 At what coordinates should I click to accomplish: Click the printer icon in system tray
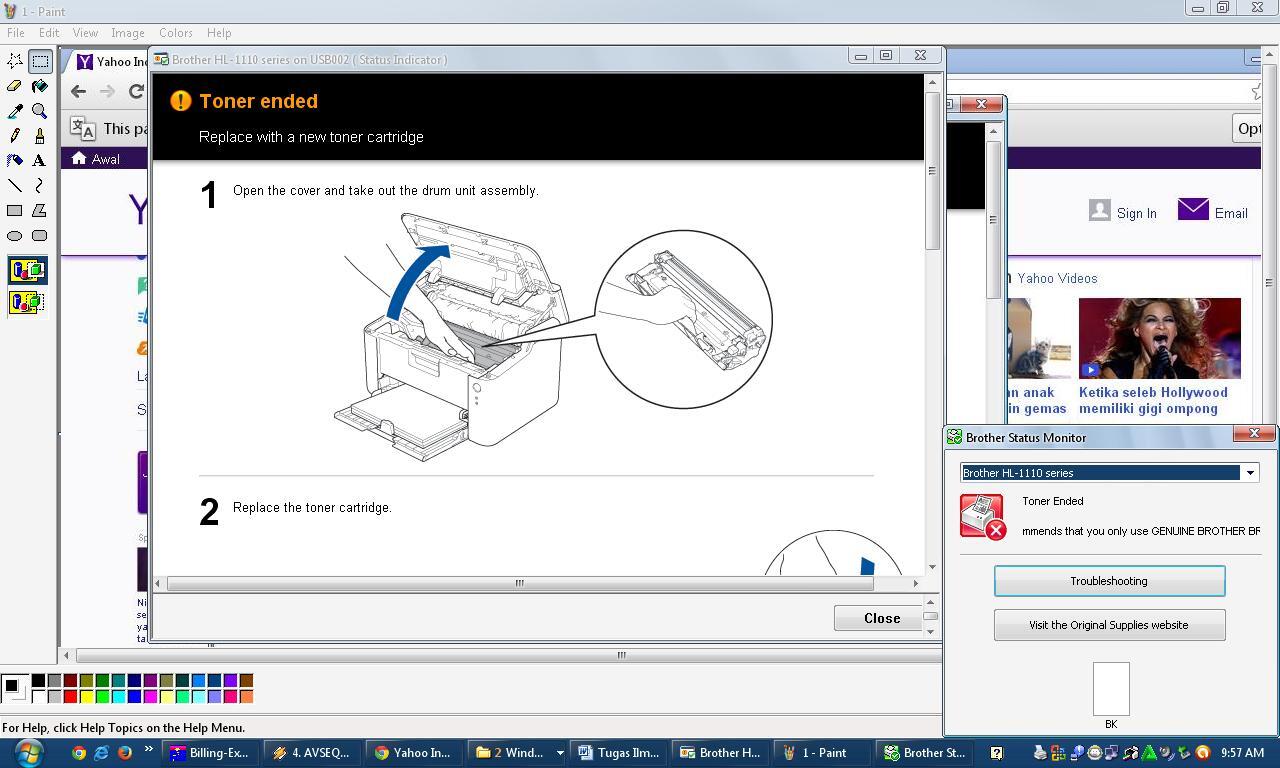pyautogui.click(x=1040, y=753)
